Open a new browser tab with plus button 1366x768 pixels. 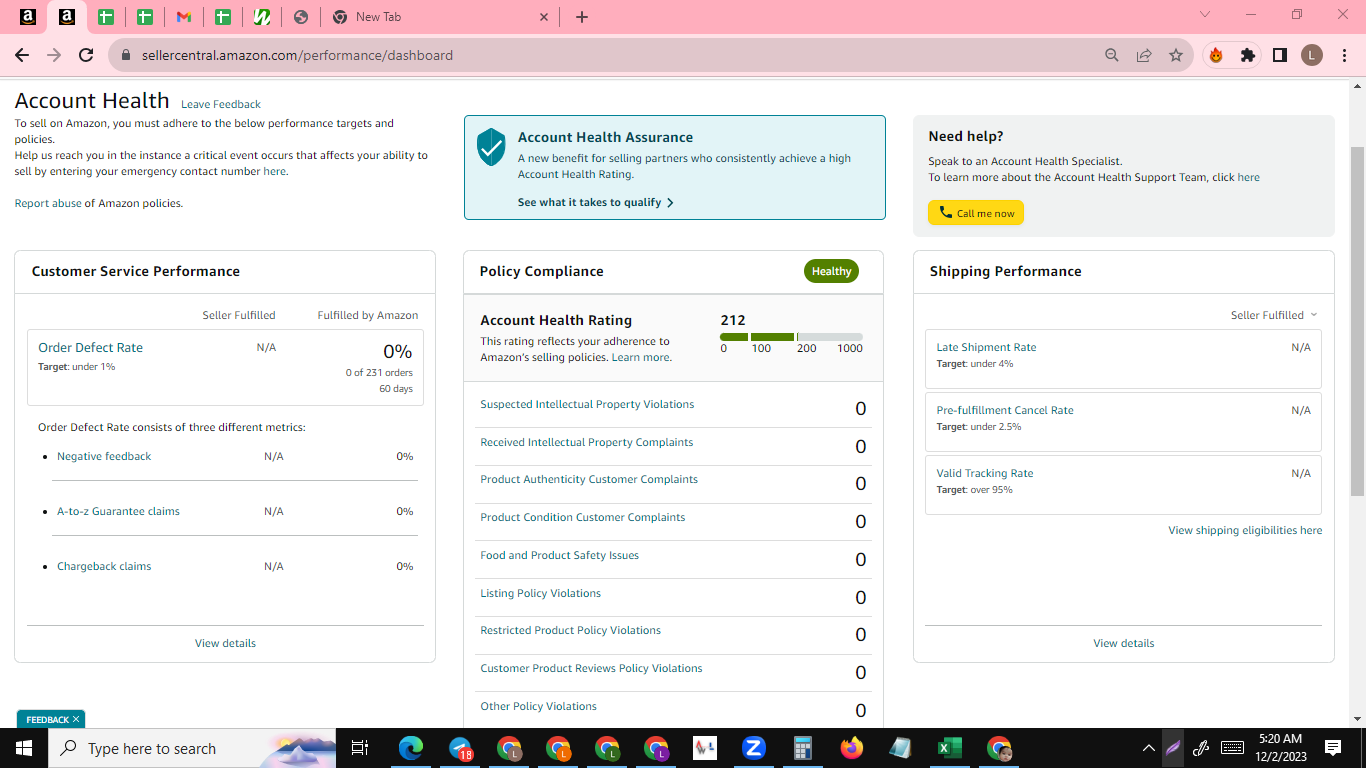[582, 17]
